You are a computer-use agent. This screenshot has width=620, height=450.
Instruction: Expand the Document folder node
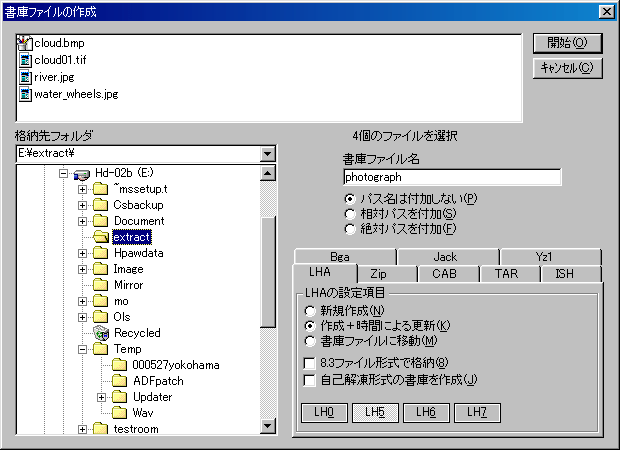coord(82,221)
